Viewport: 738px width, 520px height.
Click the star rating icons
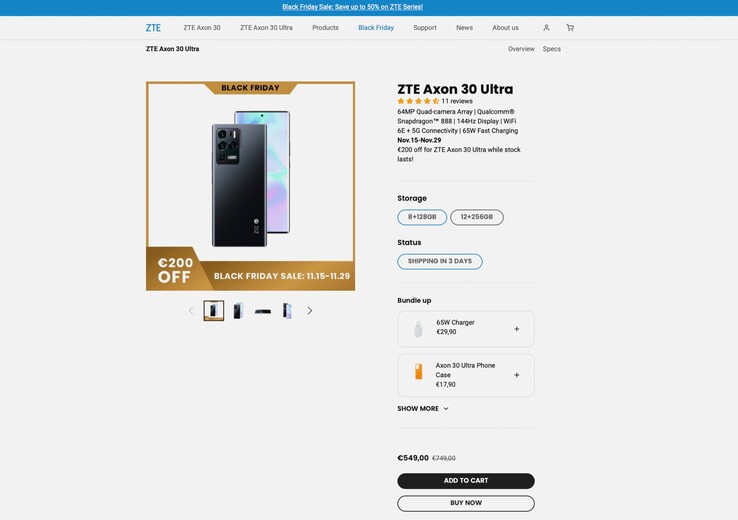tap(418, 101)
